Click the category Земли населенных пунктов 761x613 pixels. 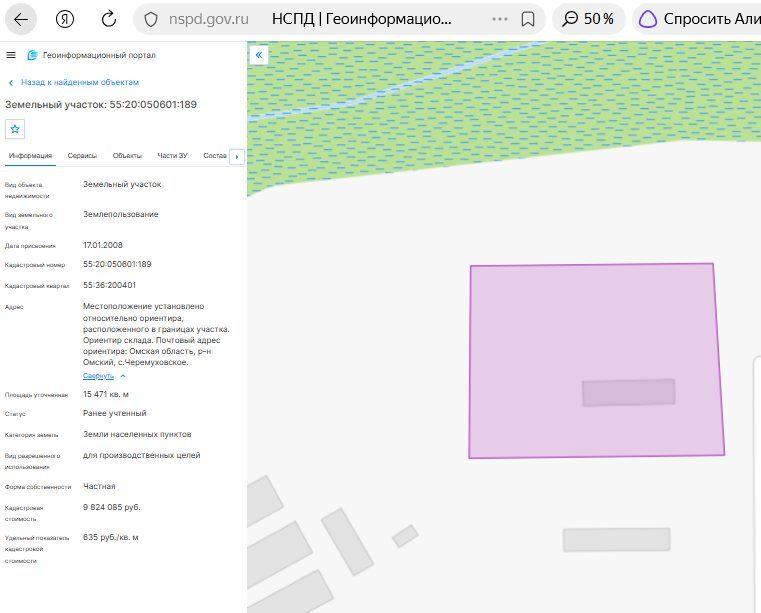137,434
